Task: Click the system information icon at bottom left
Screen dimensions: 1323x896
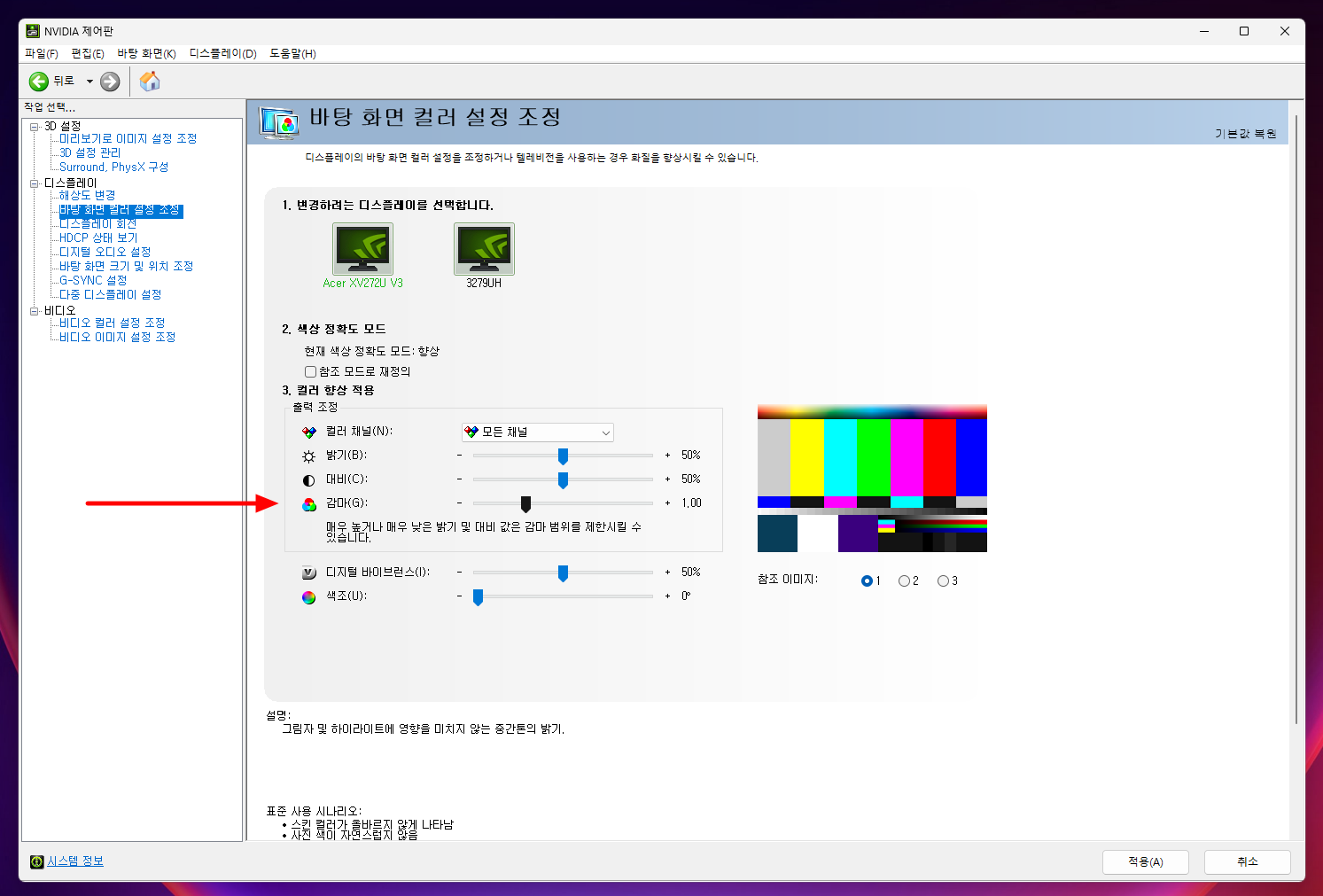Action: pos(36,861)
